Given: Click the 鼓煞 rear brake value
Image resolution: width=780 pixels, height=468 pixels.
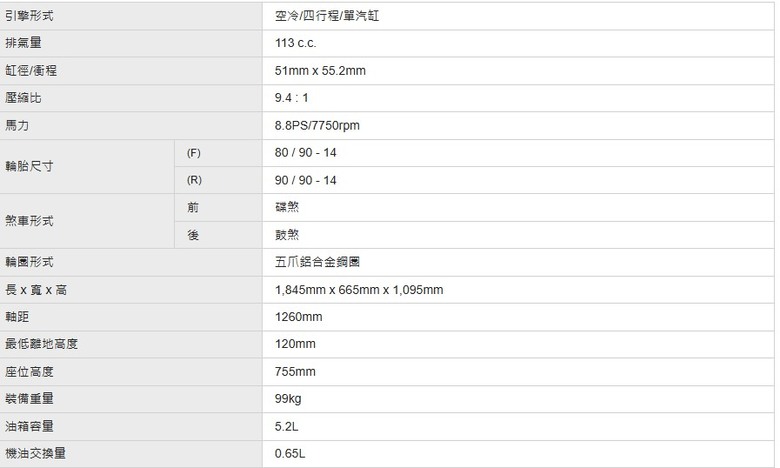Looking at the screenshot, I should (287, 235).
